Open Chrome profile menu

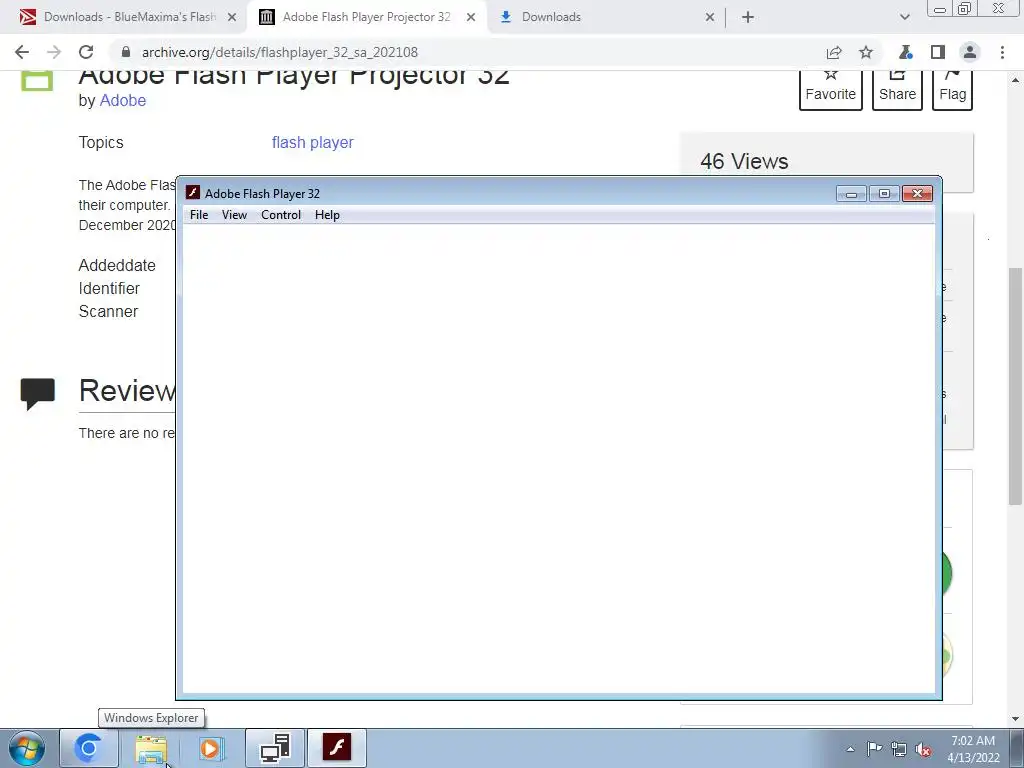tap(970, 52)
